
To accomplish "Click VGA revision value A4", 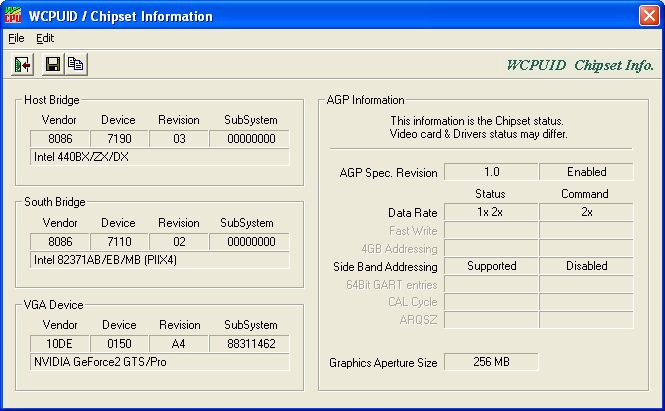I will (179, 344).
